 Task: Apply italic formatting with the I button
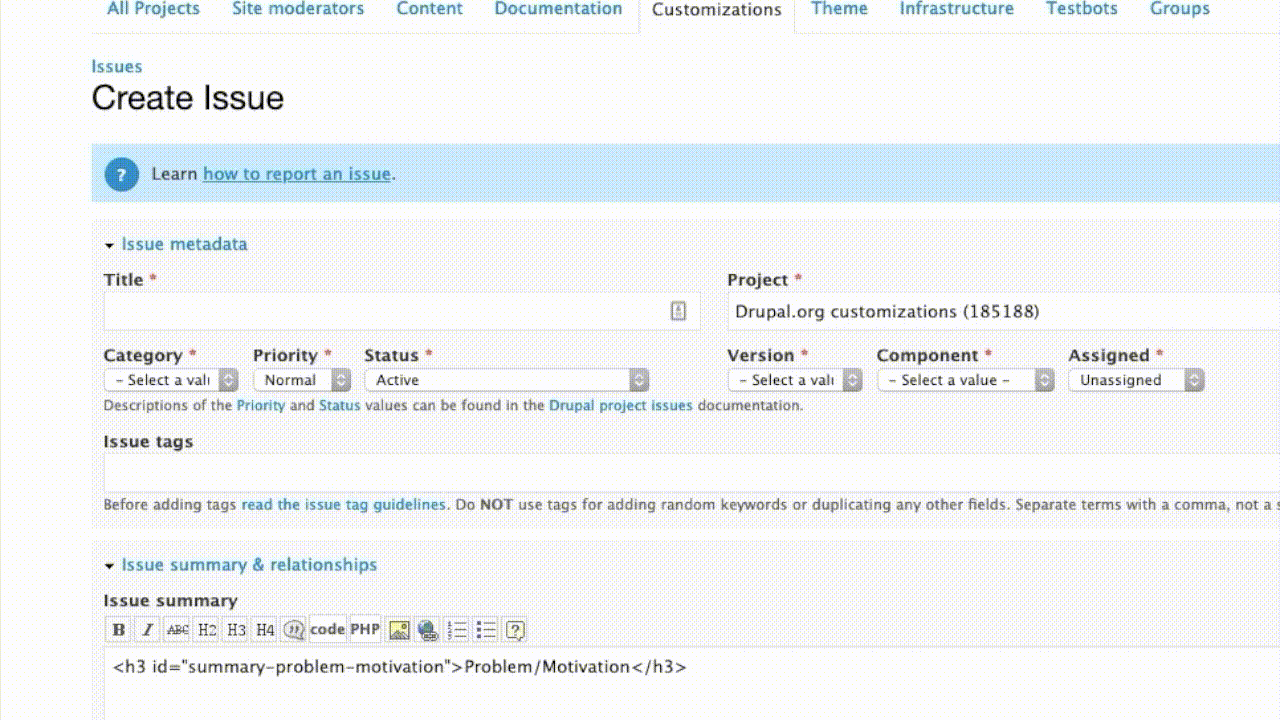coord(148,630)
